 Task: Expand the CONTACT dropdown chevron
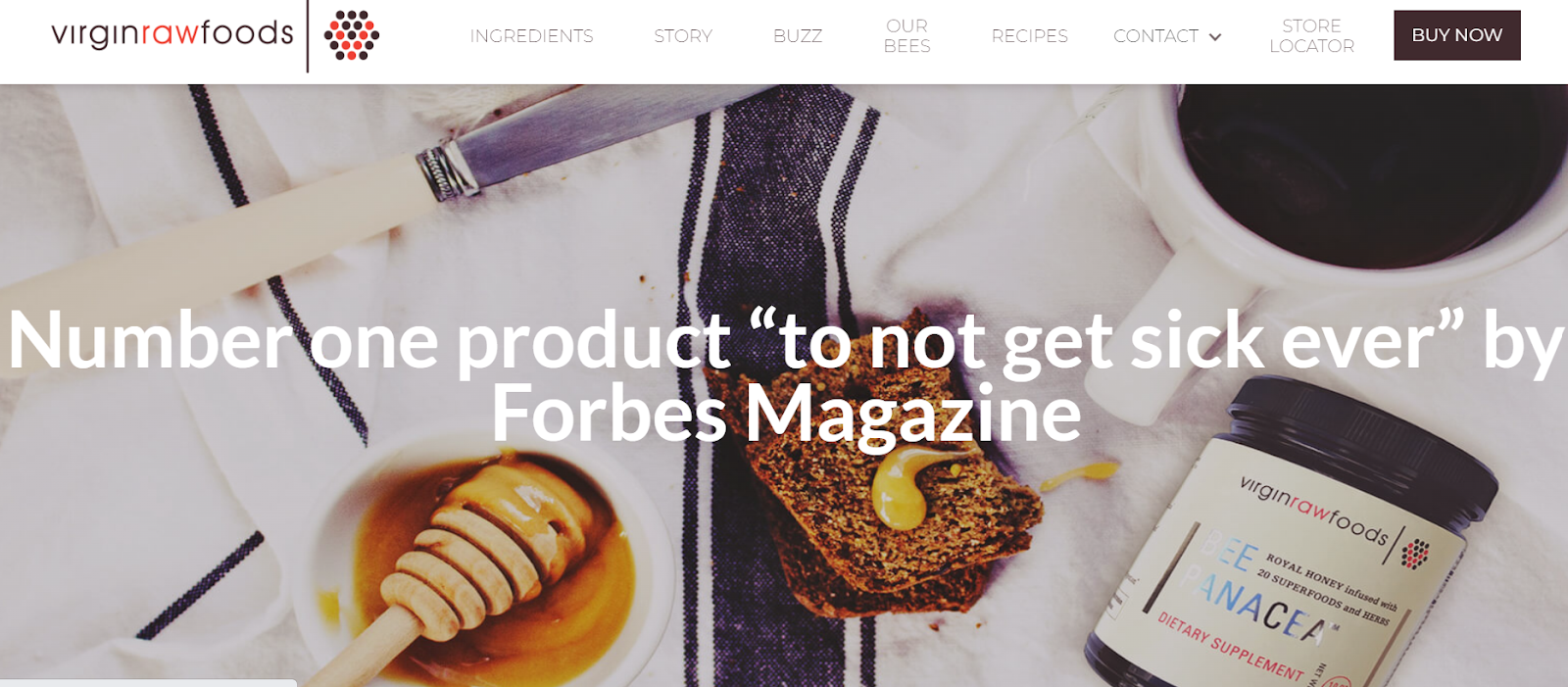1215,36
